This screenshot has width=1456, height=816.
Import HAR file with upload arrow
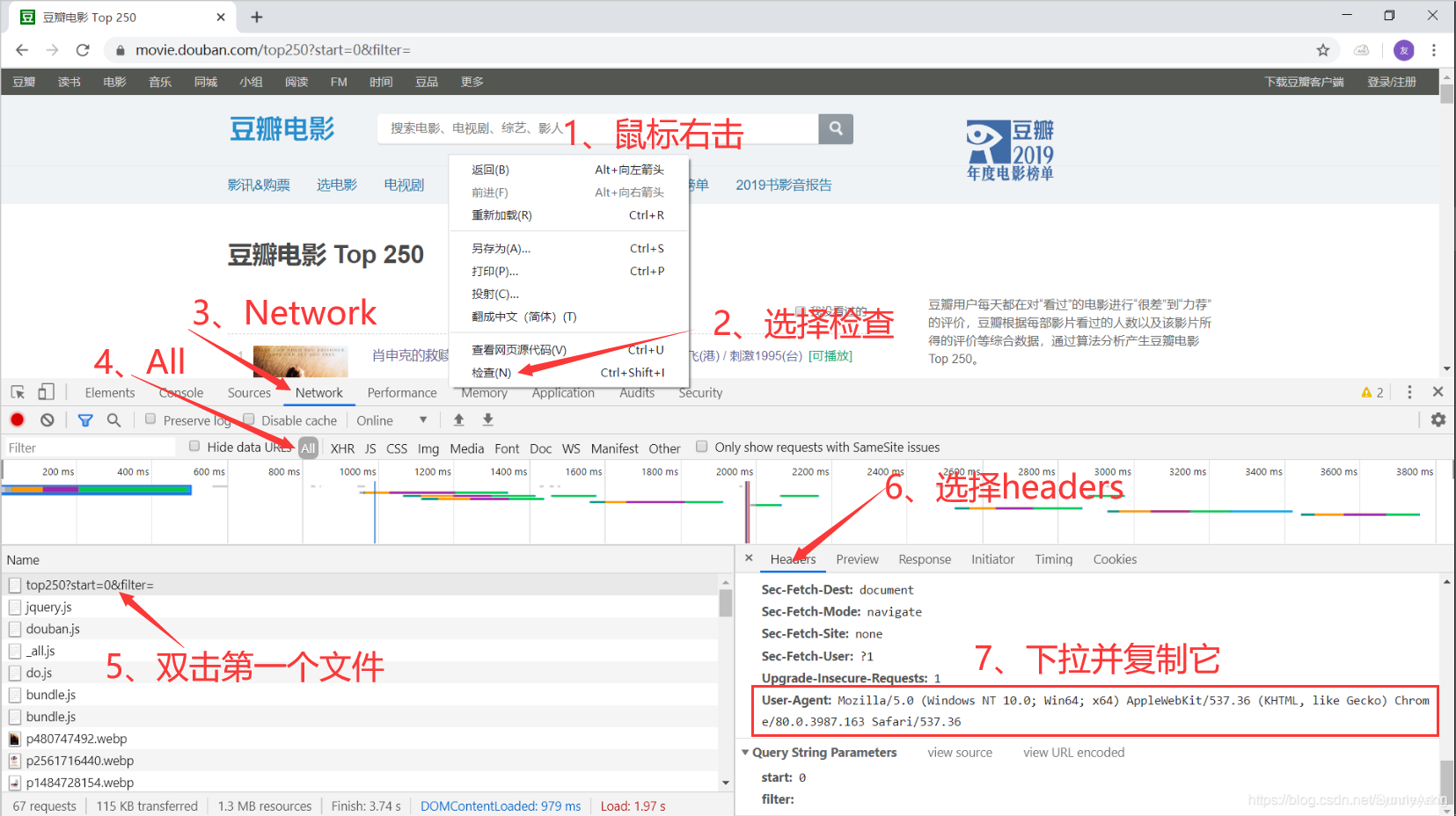click(x=458, y=420)
